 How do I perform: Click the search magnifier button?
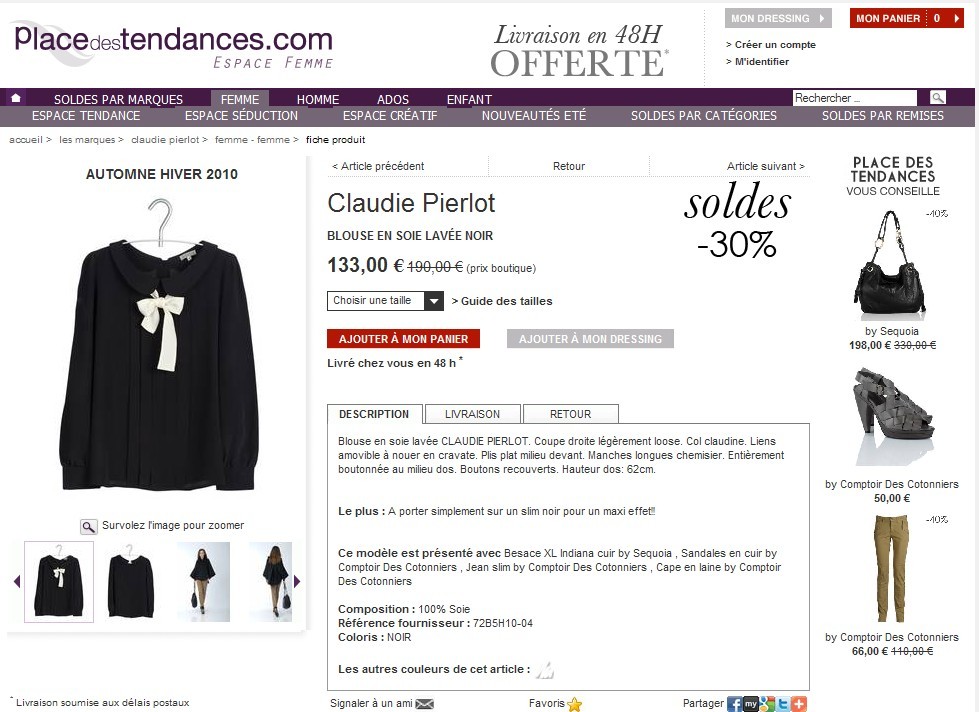(x=937, y=97)
